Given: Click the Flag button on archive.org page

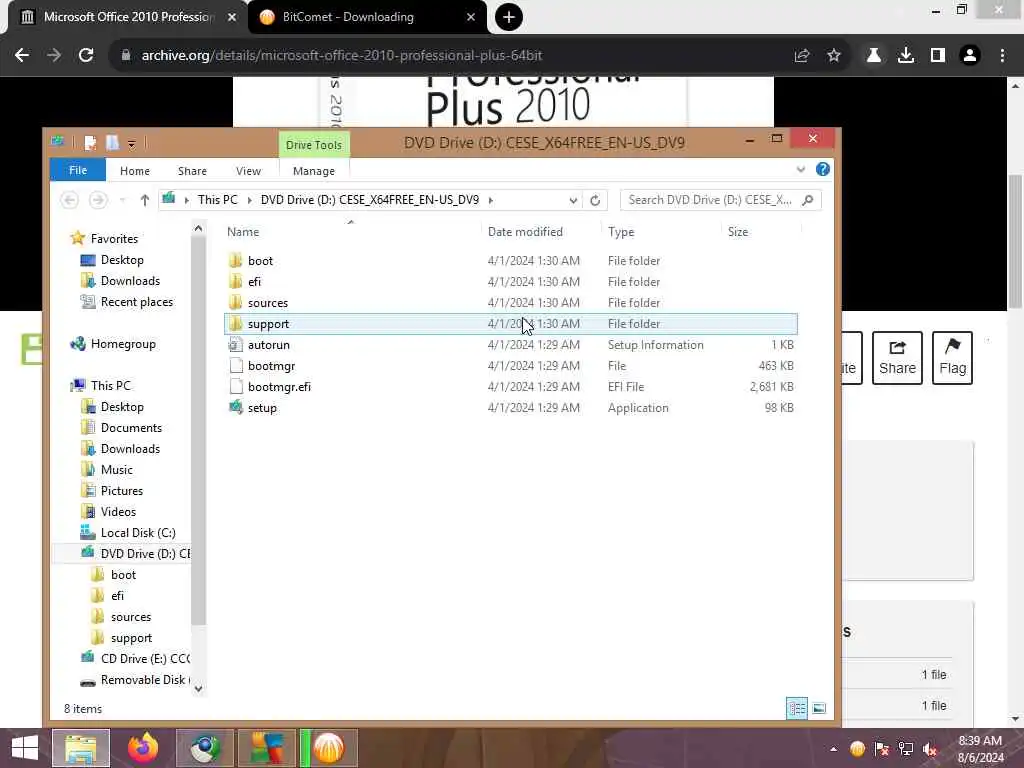Looking at the screenshot, I should click(x=952, y=358).
